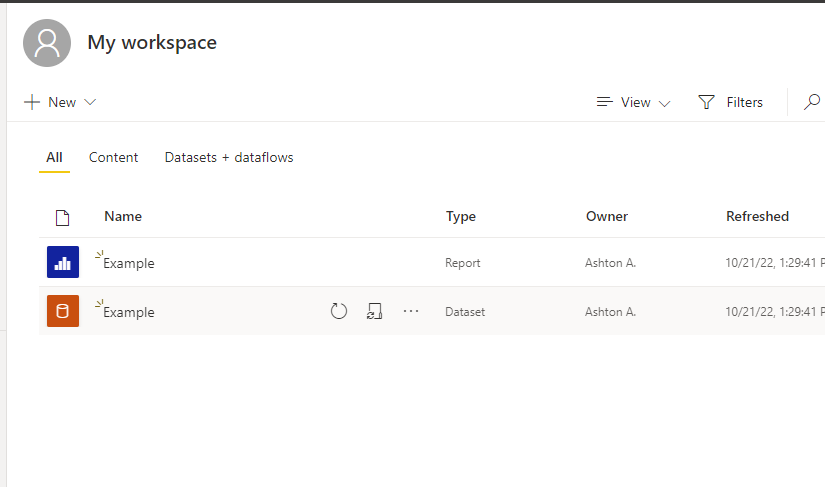Expand the View options dropdown
Image resolution: width=825 pixels, height=487 pixels.
tap(633, 102)
